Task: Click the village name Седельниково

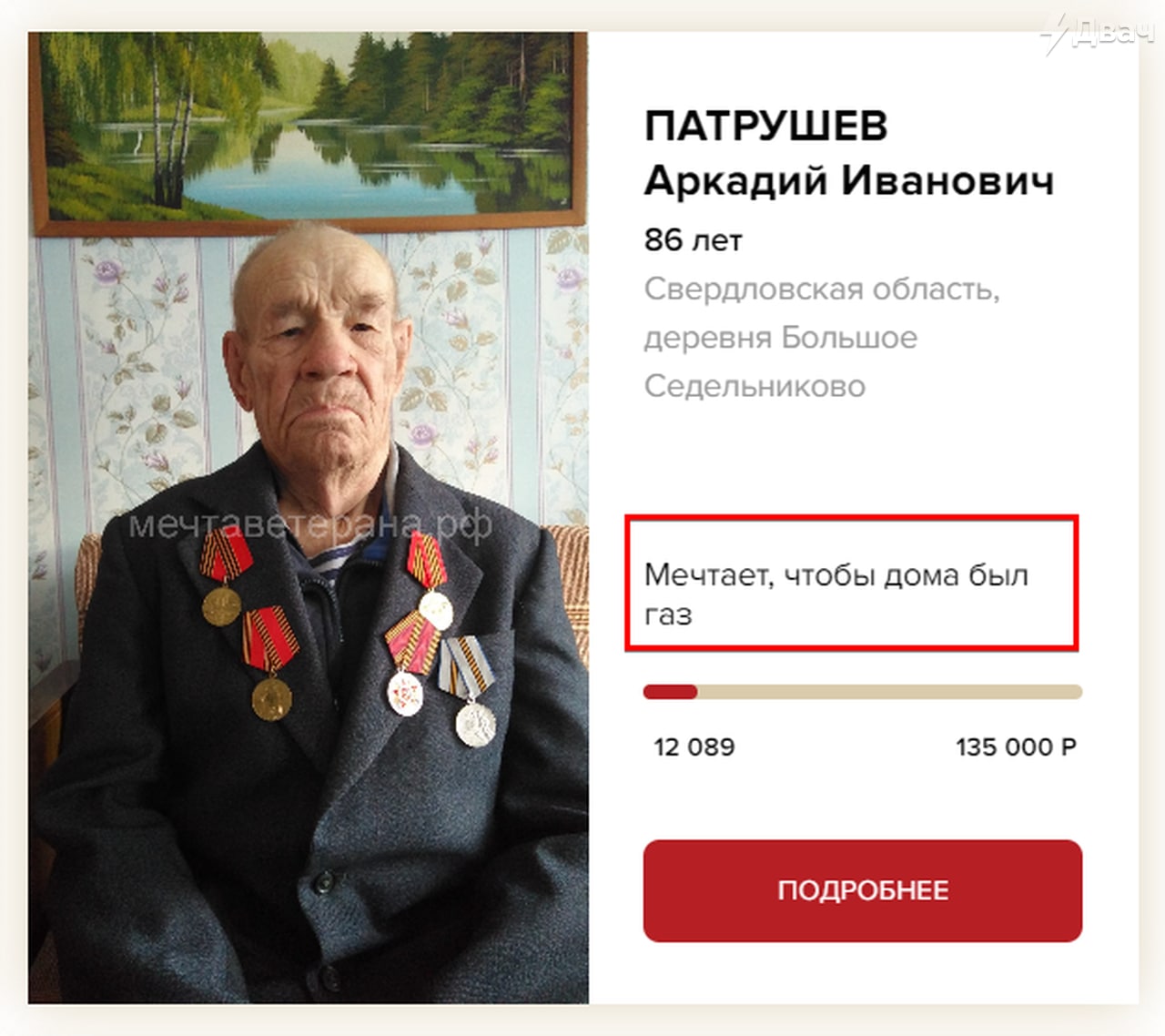Action: pos(755,386)
